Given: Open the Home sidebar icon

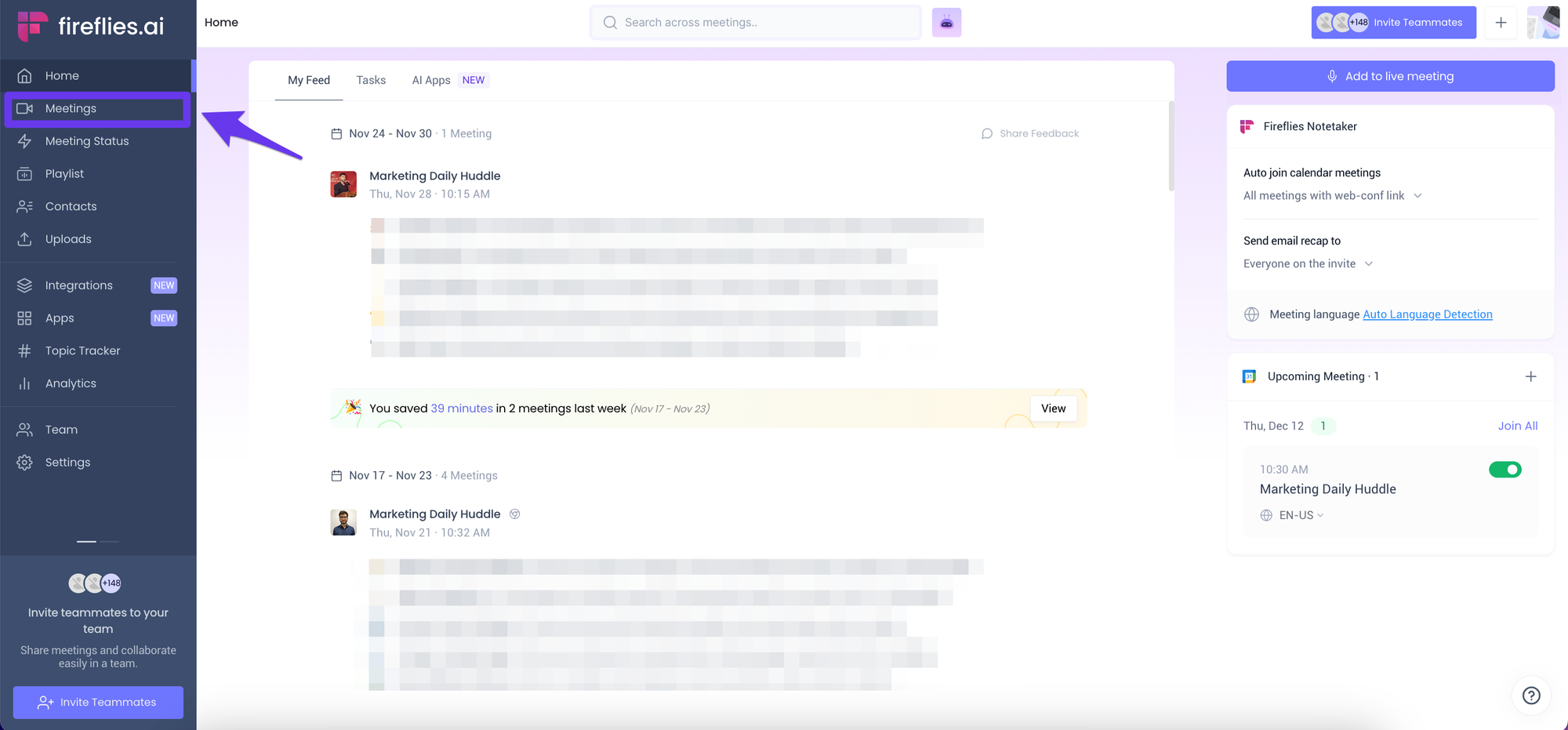Looking at the screenshot, I should [x=25, y=75].
